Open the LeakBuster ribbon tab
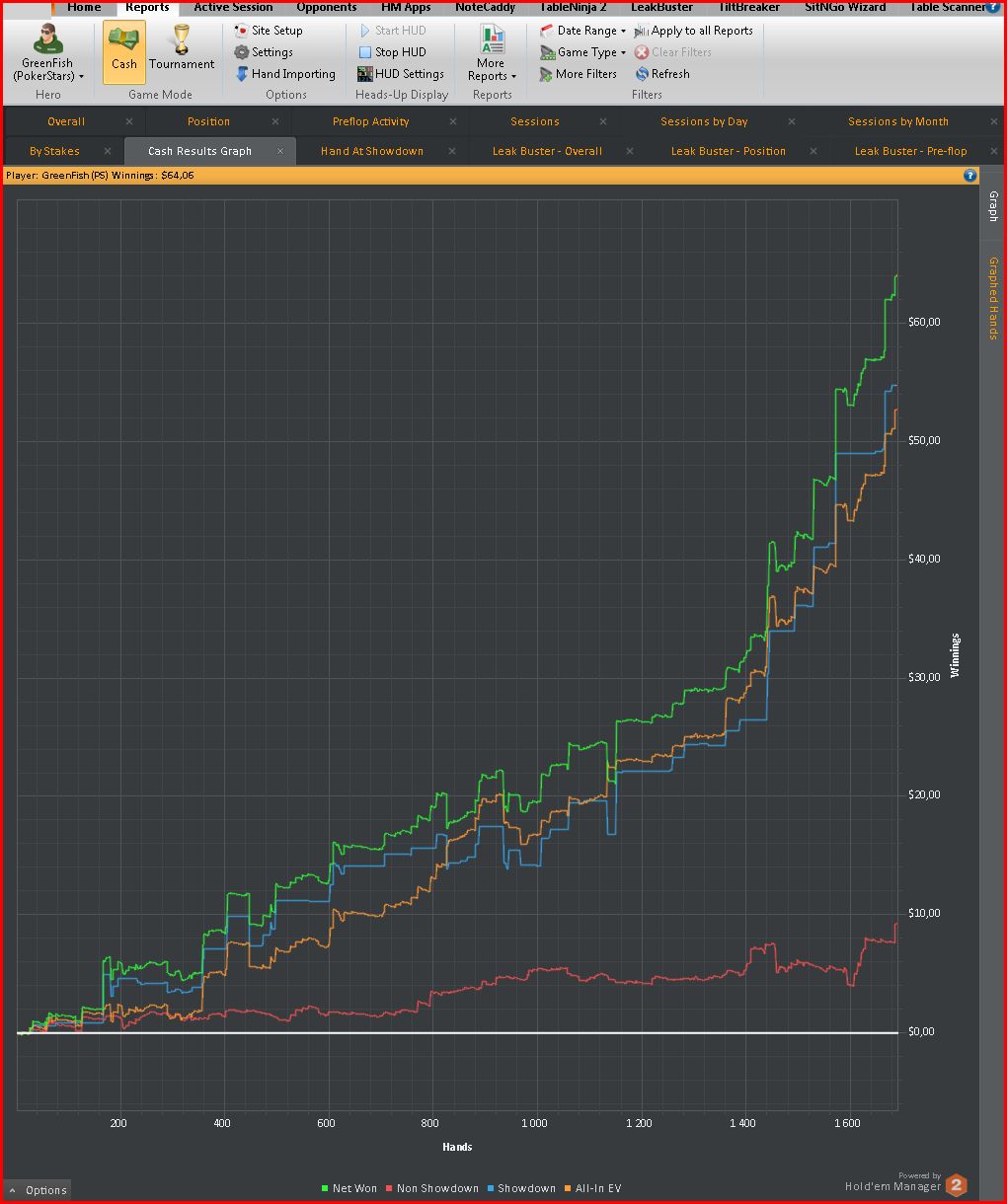Viewport: 1007px width, 1204px height. click(x=661, y=7)
